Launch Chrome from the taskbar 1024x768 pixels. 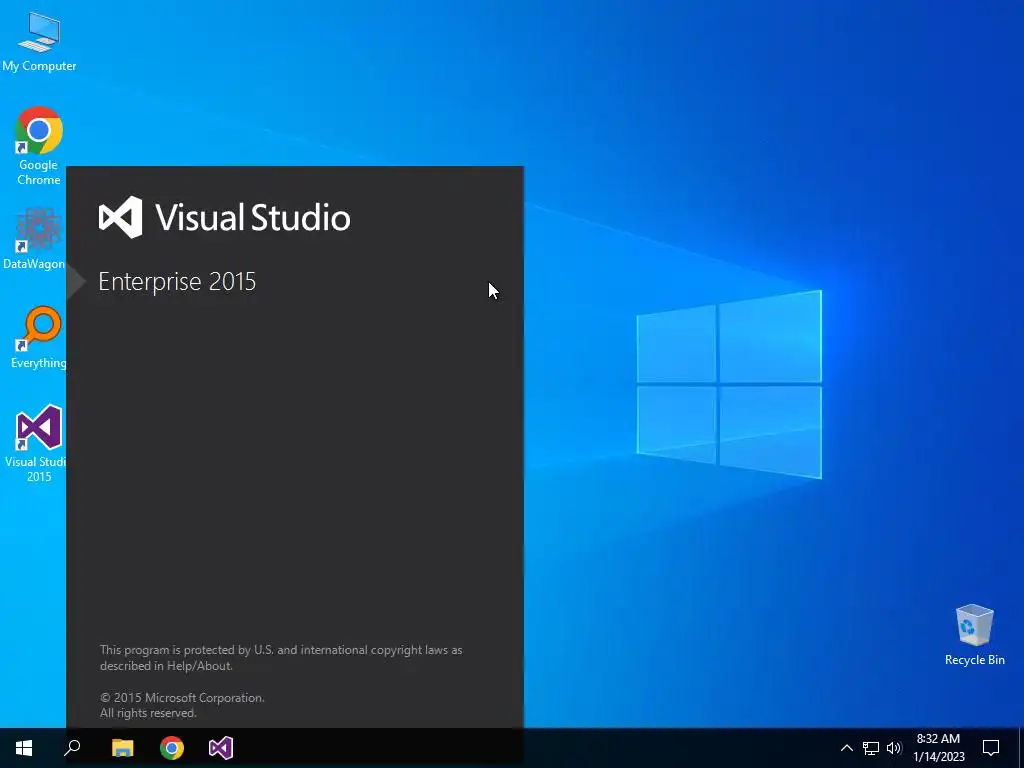point(172,748)
